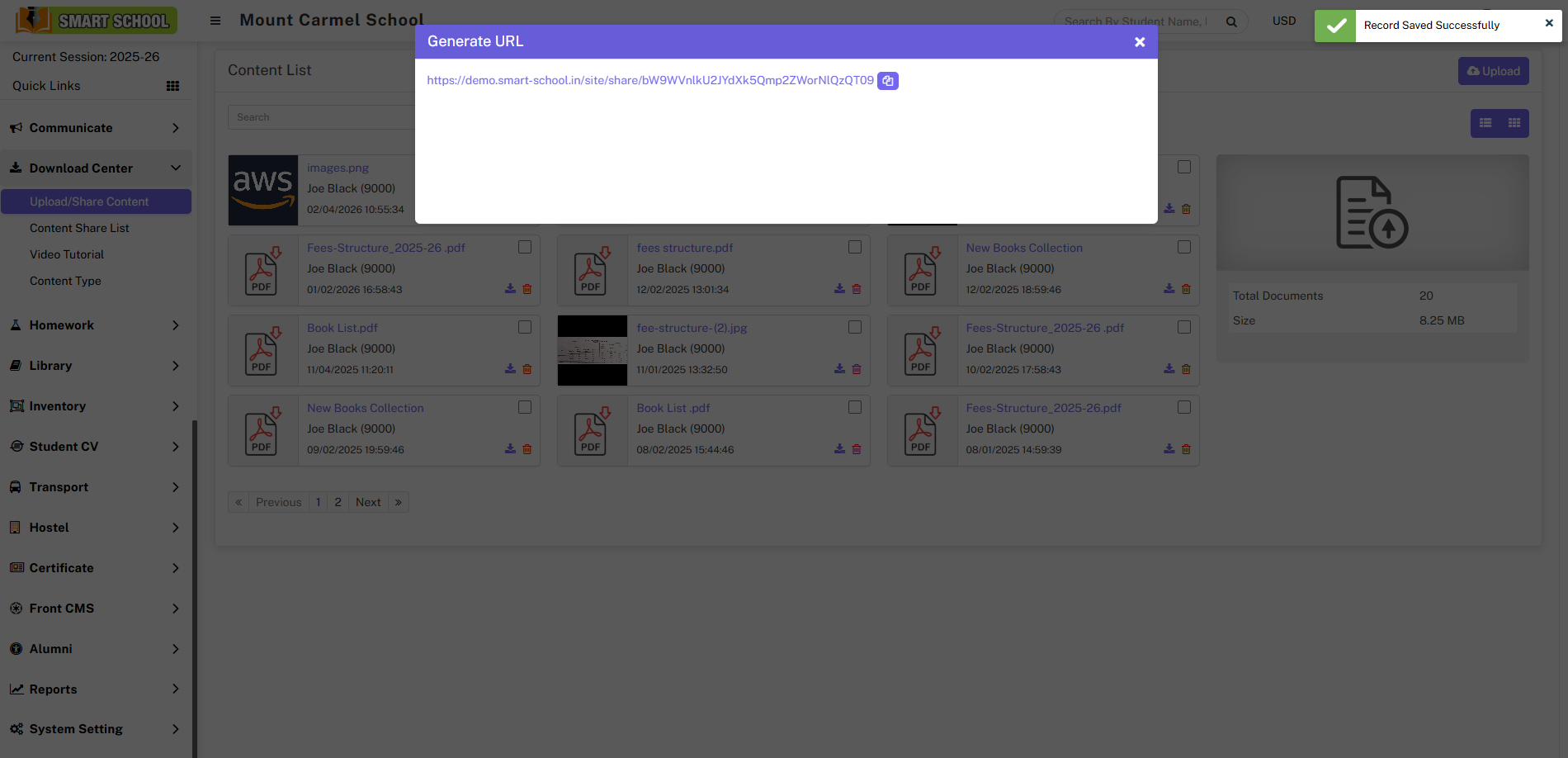Switch to grid view layout
This screenshot has width=1568, height=758.
click(1514, 123)
